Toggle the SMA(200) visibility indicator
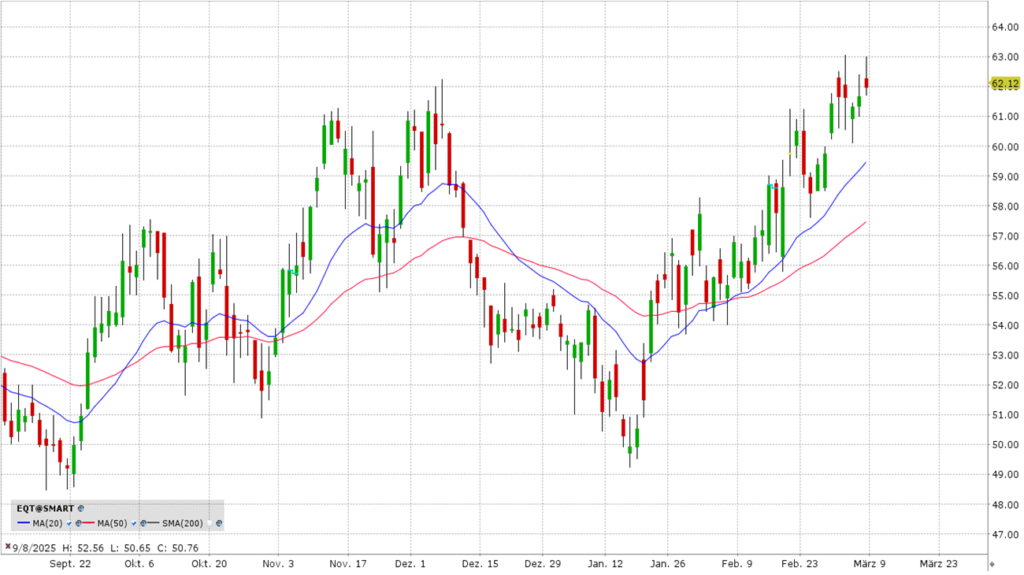This screenshot has width=1024, height=575. pyautogui.click(x=209, y=523)
